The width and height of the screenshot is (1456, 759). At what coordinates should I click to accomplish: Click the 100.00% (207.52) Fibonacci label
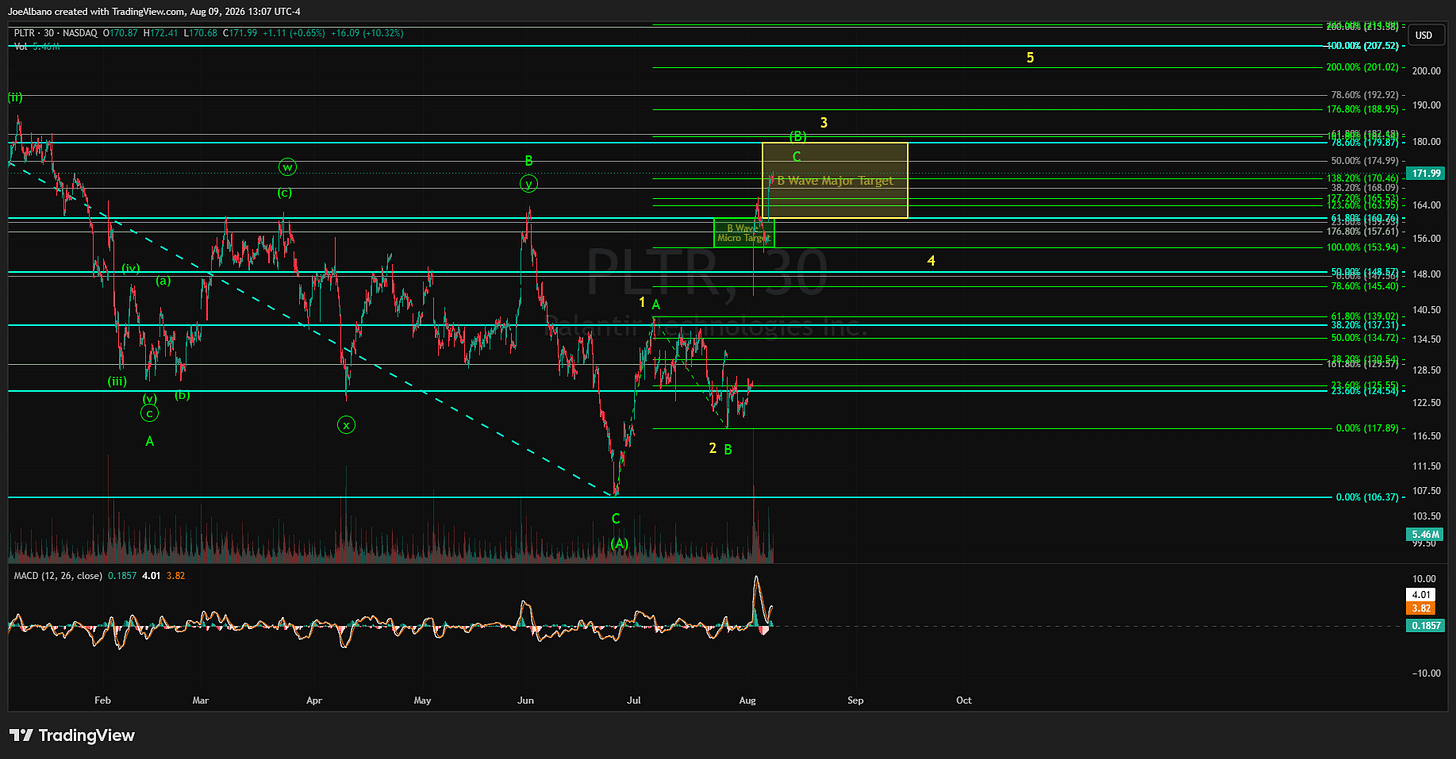point(1360,46)
